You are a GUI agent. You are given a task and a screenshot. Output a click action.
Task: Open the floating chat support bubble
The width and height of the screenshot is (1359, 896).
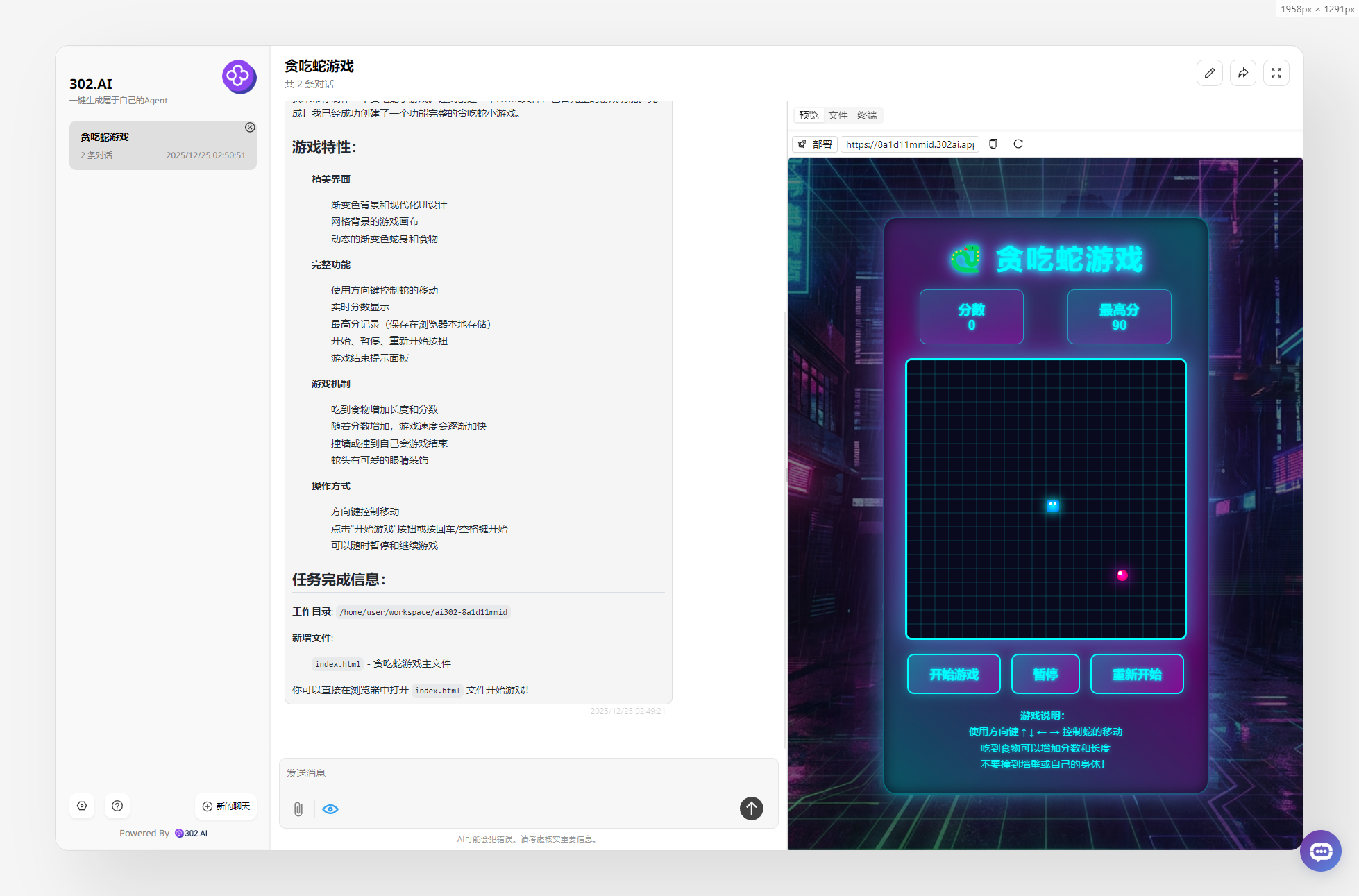[x=1320, y=851]
